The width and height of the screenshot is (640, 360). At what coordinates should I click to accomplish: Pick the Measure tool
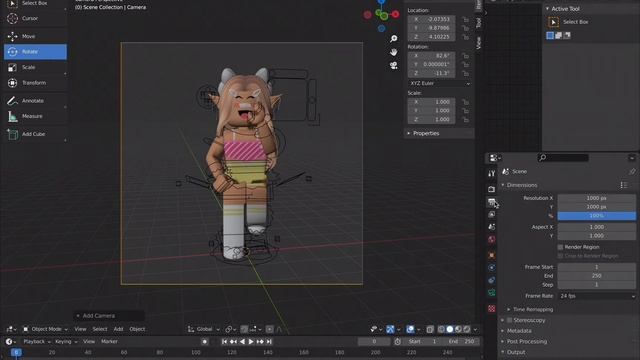(x=35, y=116)
